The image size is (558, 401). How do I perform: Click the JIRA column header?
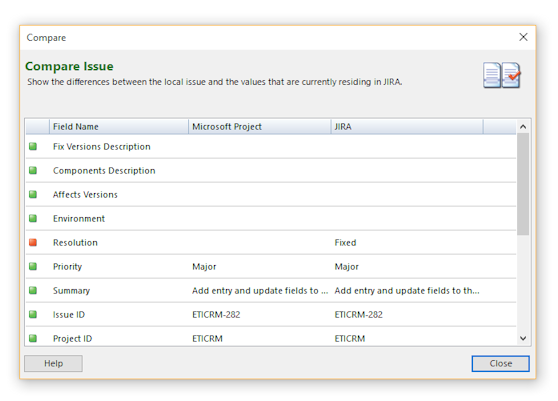pos(407,127)
